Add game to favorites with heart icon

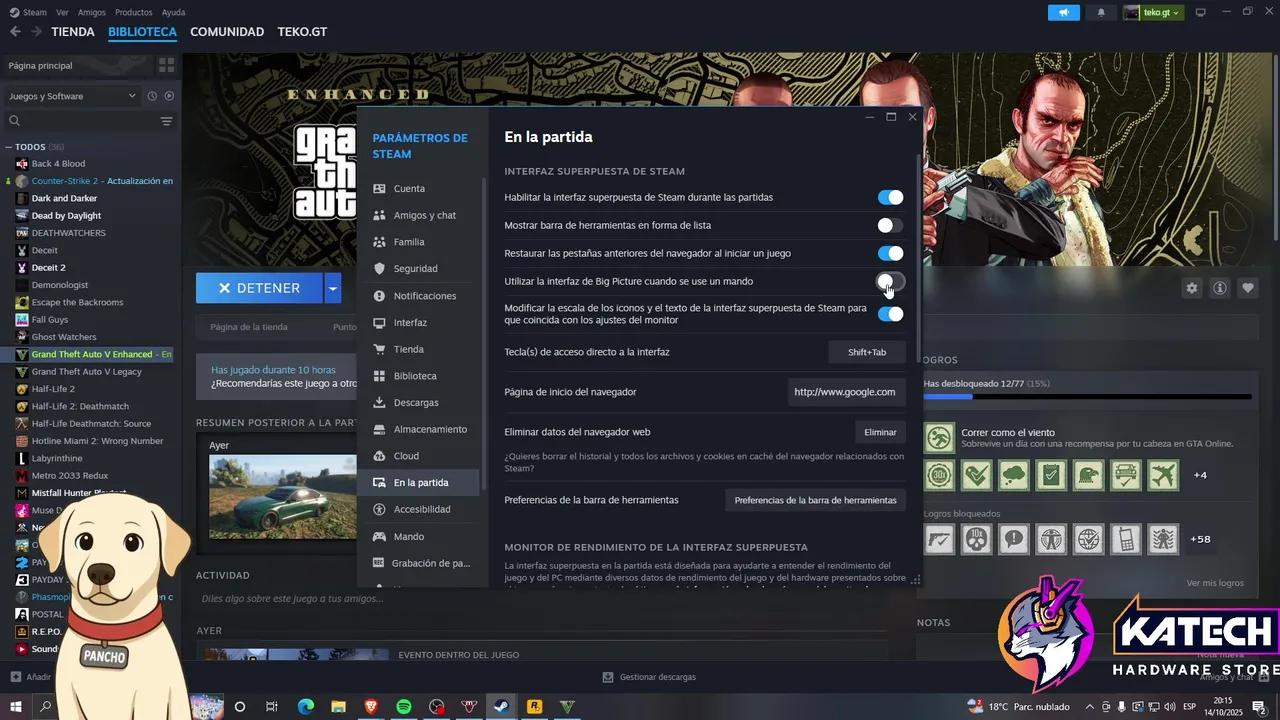pyautogui.click(x=1248, y=288)
